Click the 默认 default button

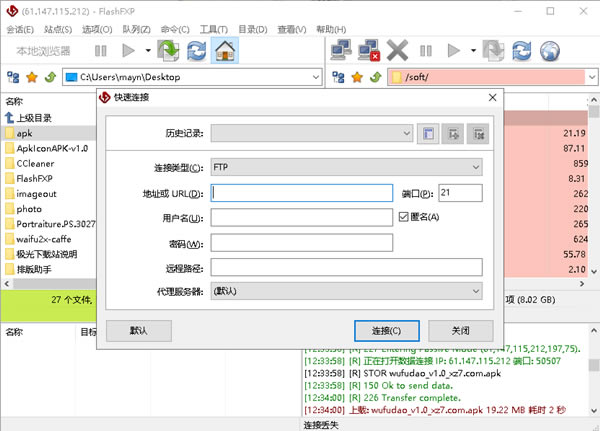tap(138, 330)
